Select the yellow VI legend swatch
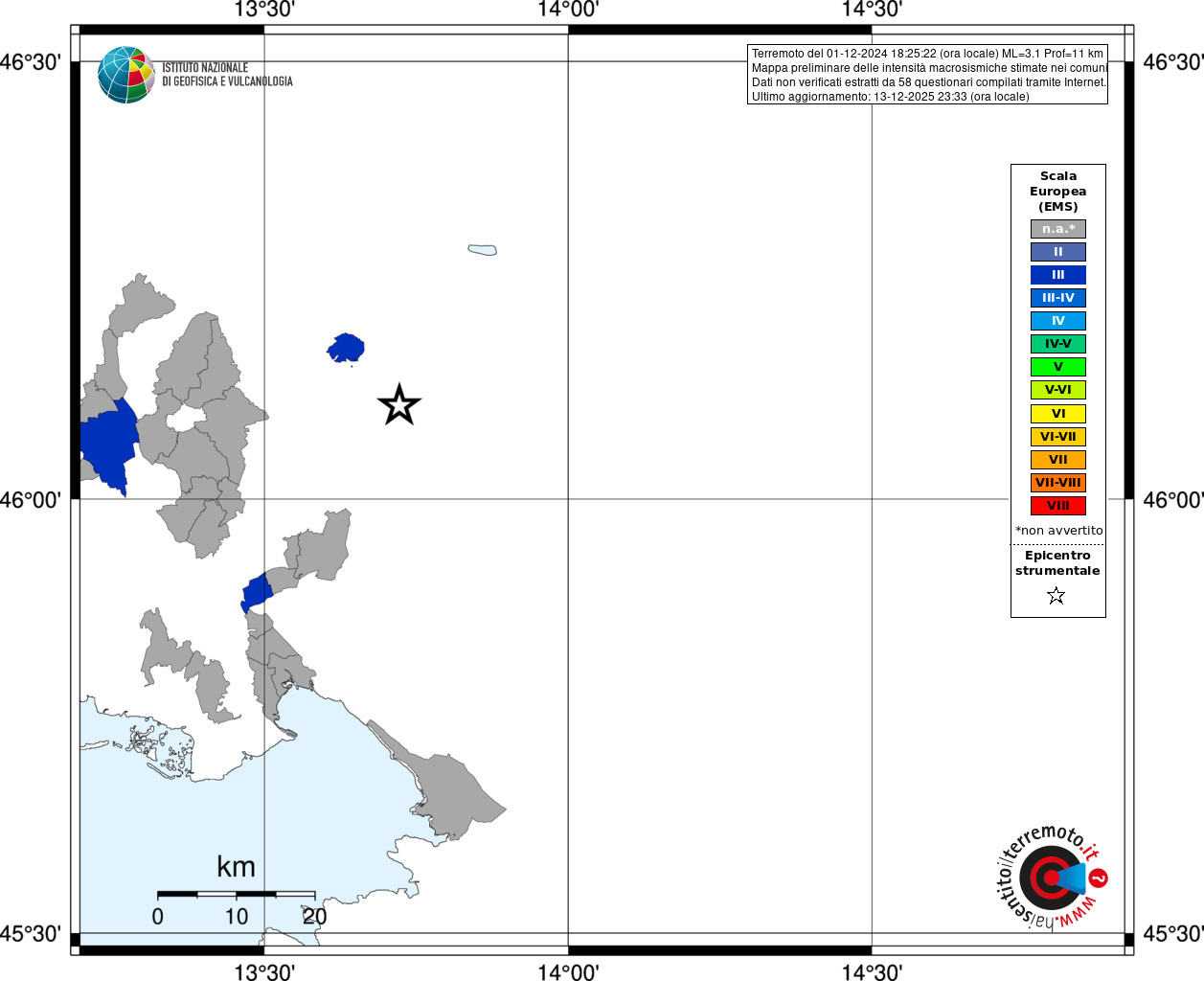The width and height of the screenshot is (1204, 981). coord(1058,414)
